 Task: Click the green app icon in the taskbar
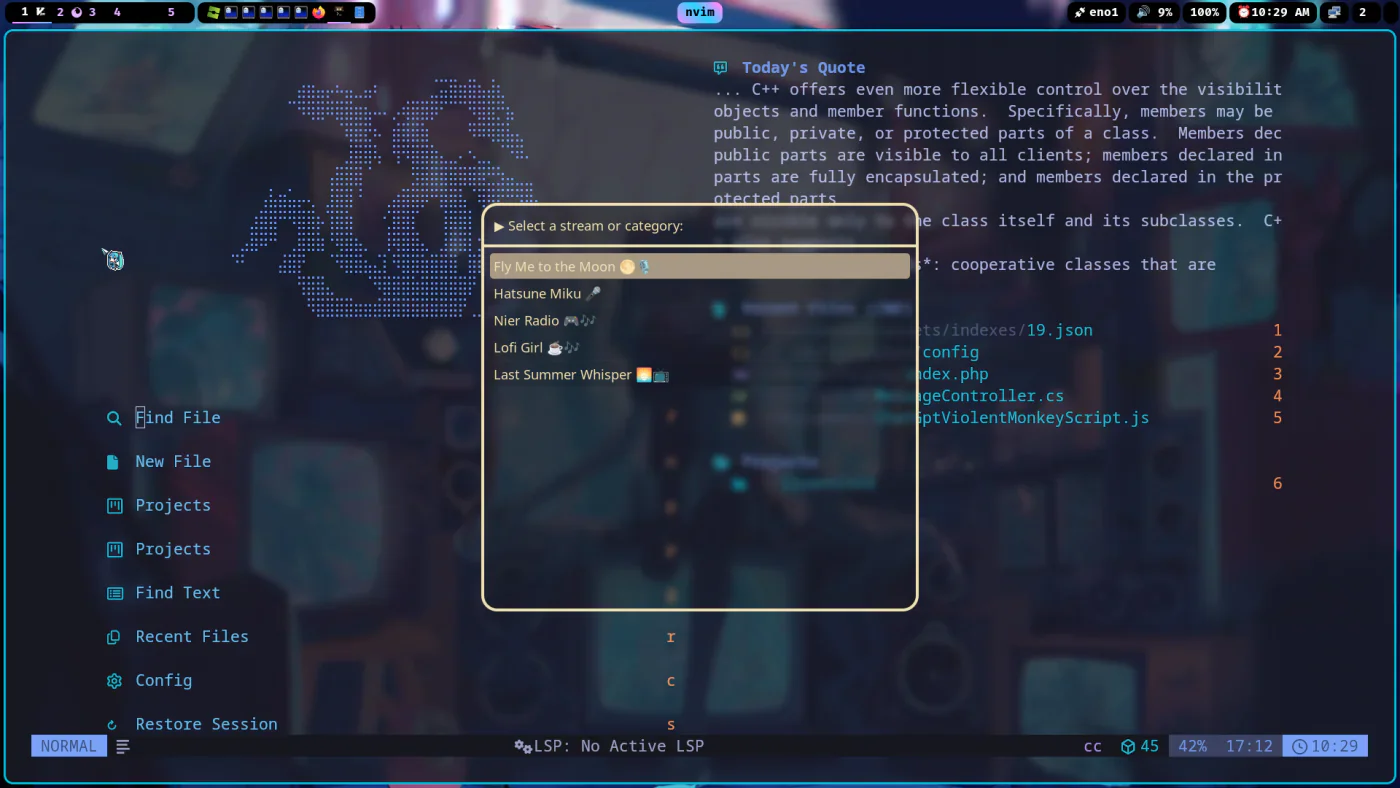coord(213,12)
